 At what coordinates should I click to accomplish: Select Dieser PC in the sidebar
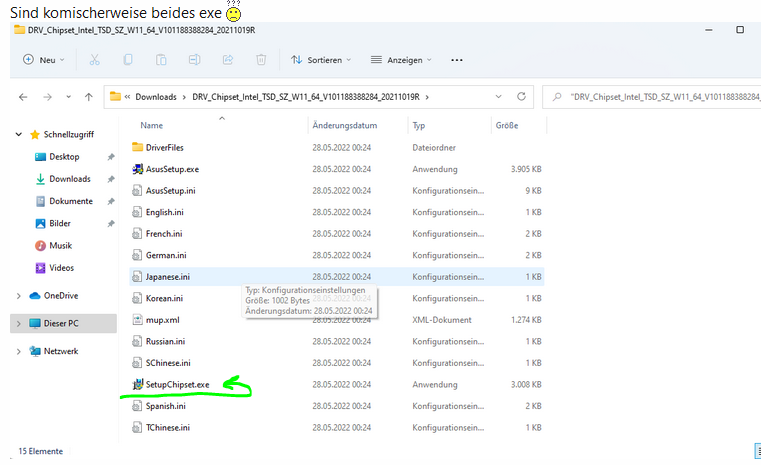point(61,323)
